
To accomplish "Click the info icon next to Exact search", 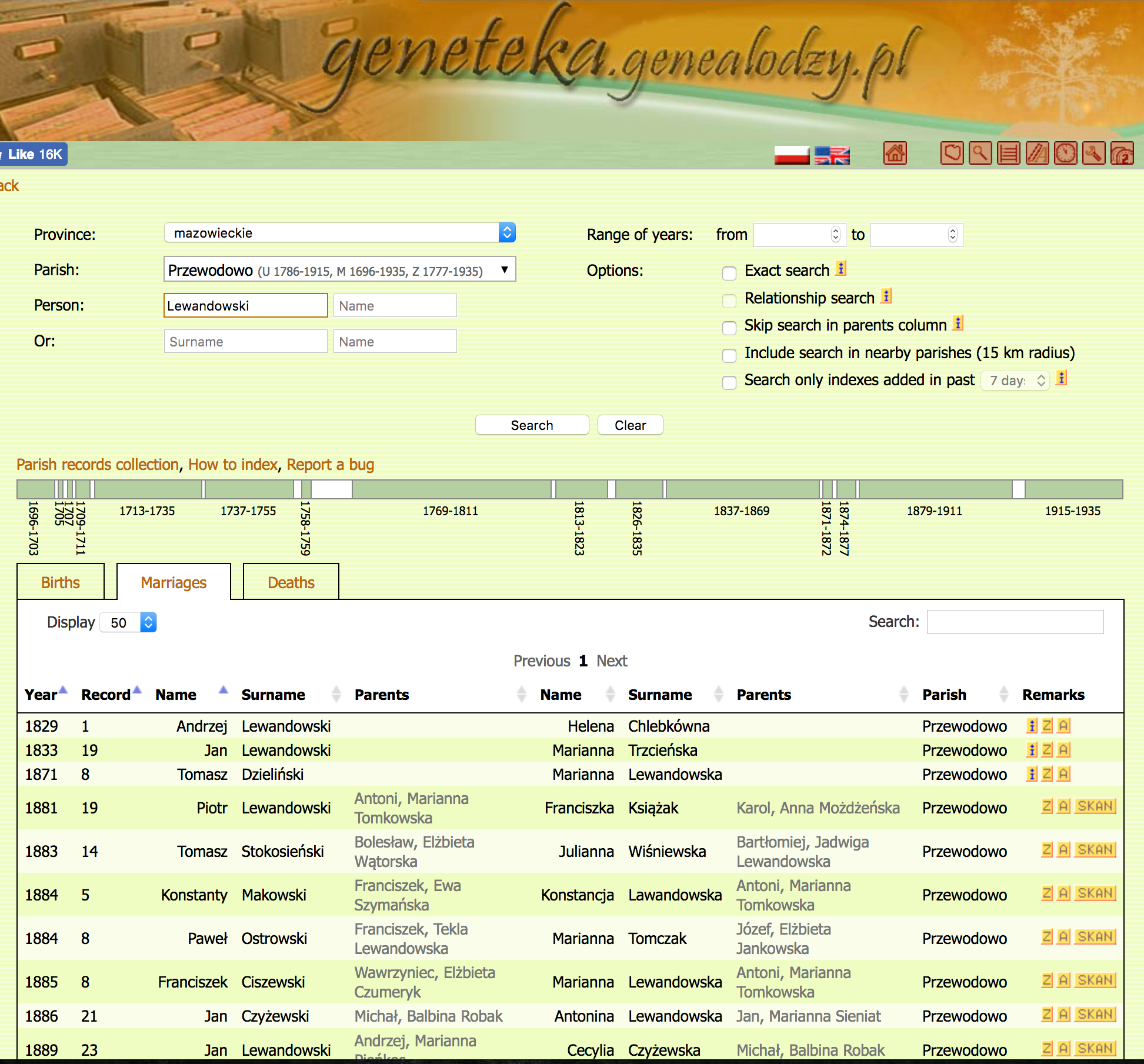I will (x=841, y=269).
